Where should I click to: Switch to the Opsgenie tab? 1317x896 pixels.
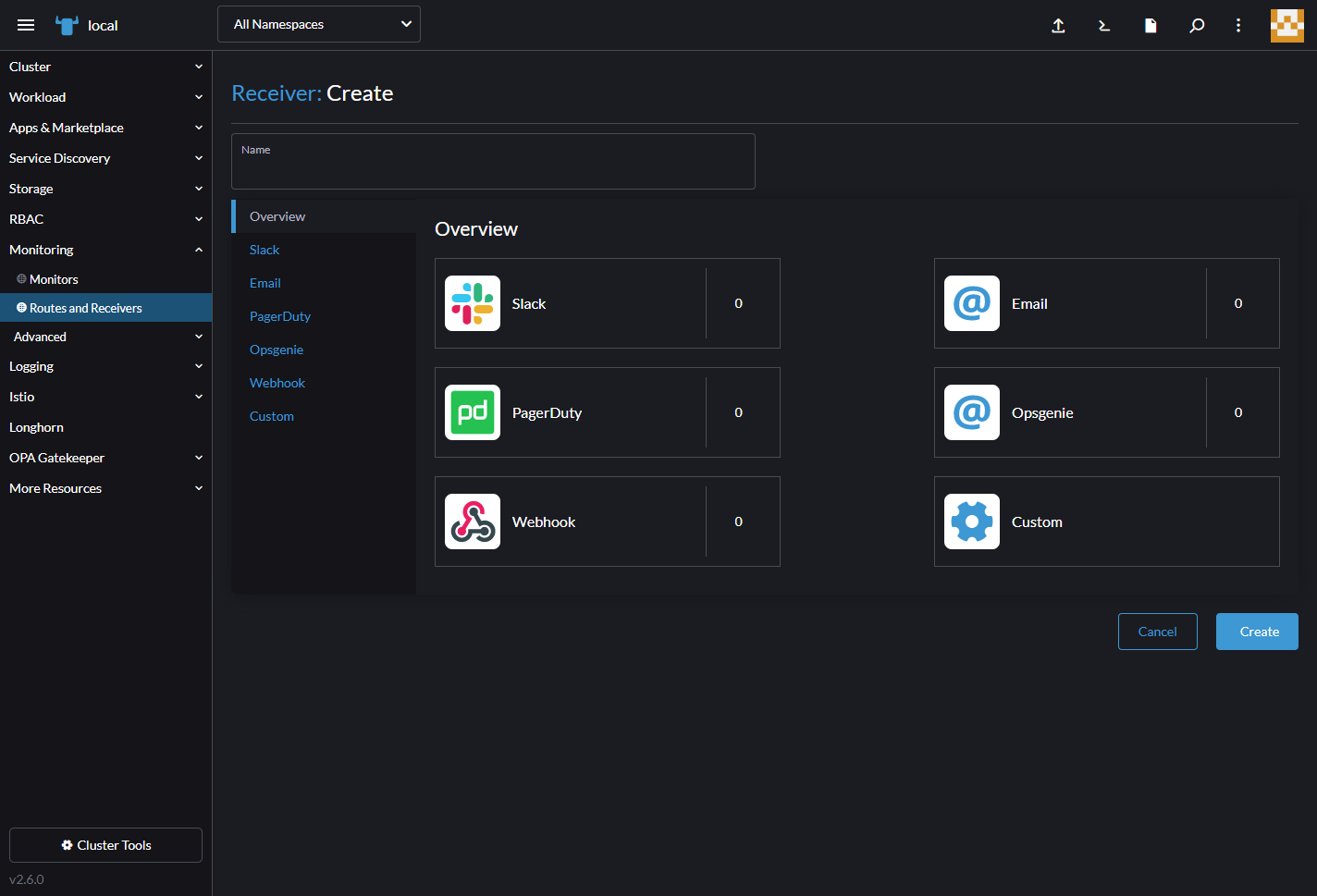click(x=324, y=350)
